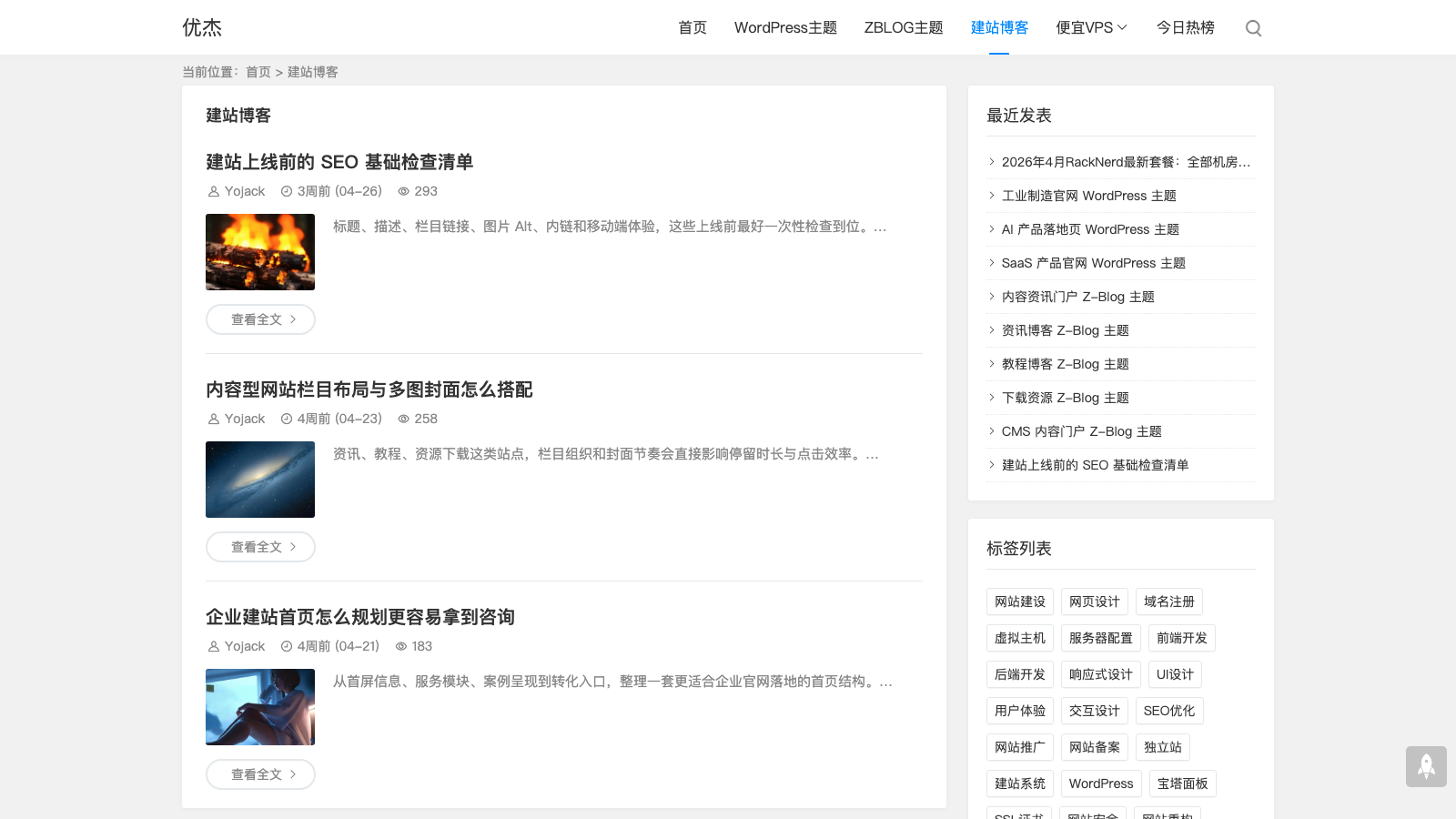The image size is (1456, 819).
Task: Open recent post SaaS 产品官网 WordPress 主题
Action: [1094, 263]
